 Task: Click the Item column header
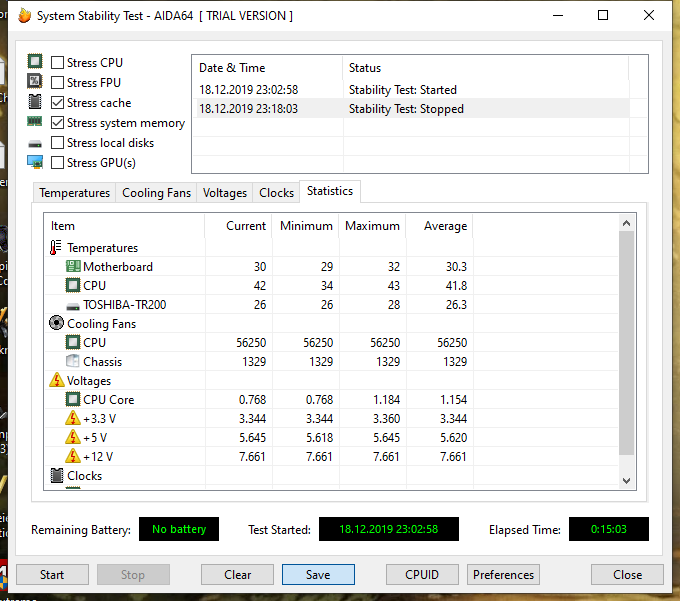pyautogui.click(x=125, y=226)
